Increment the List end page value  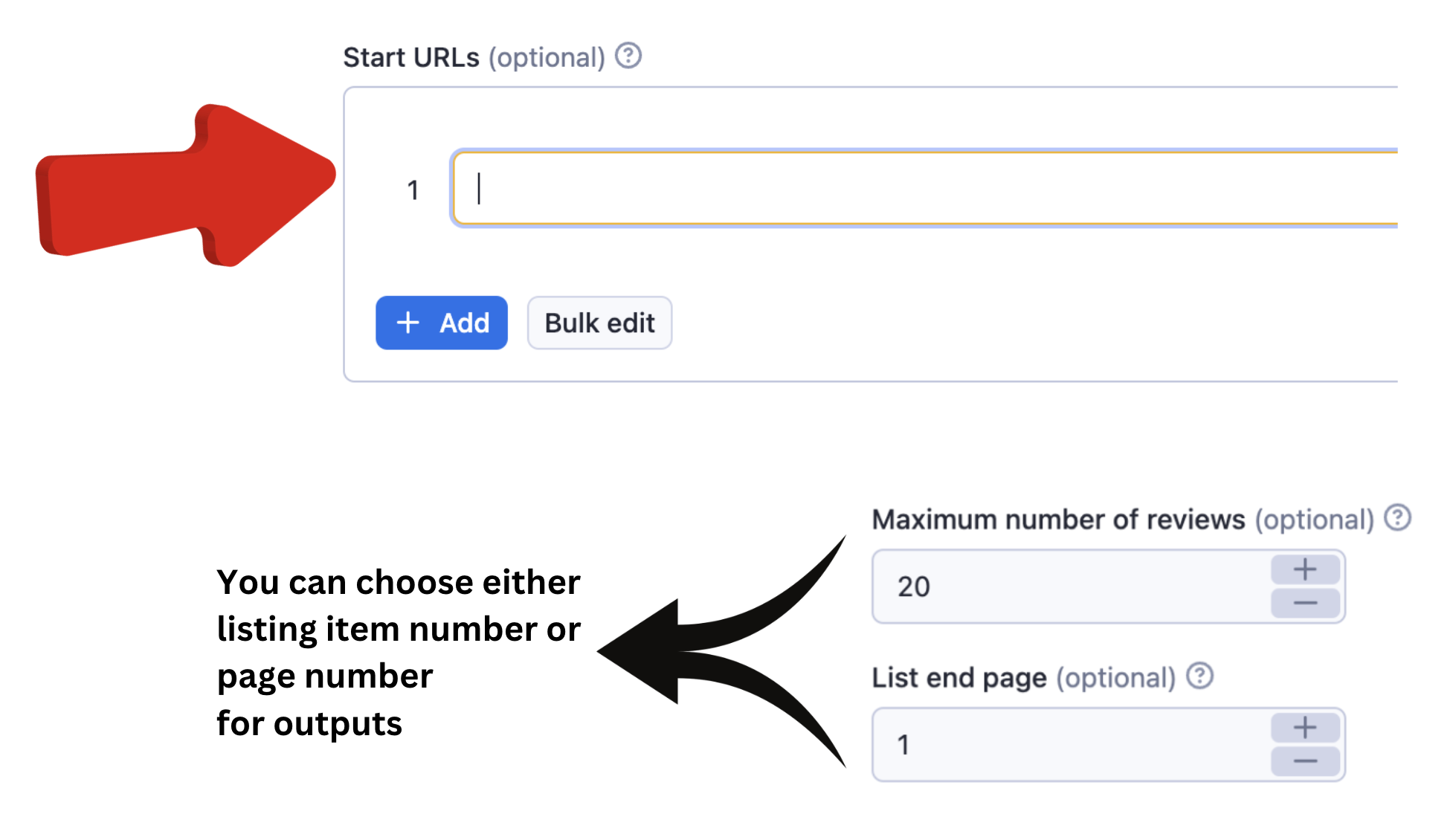(1305, 728)
